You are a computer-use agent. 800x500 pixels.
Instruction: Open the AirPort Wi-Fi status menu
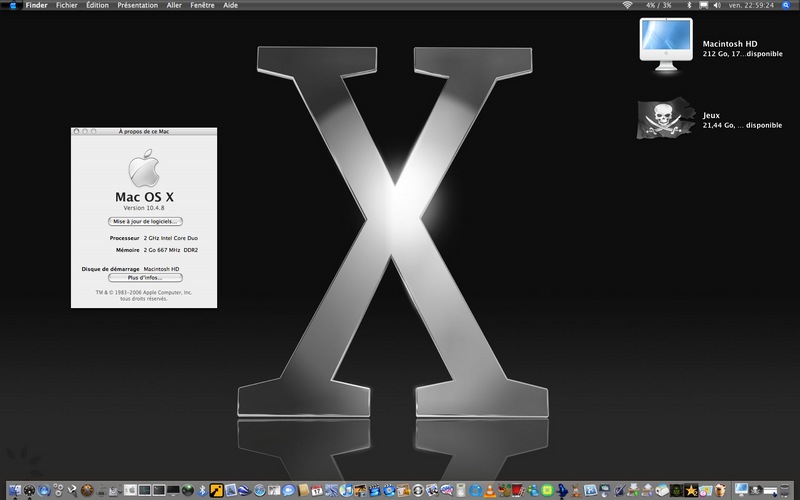[626, 5]
